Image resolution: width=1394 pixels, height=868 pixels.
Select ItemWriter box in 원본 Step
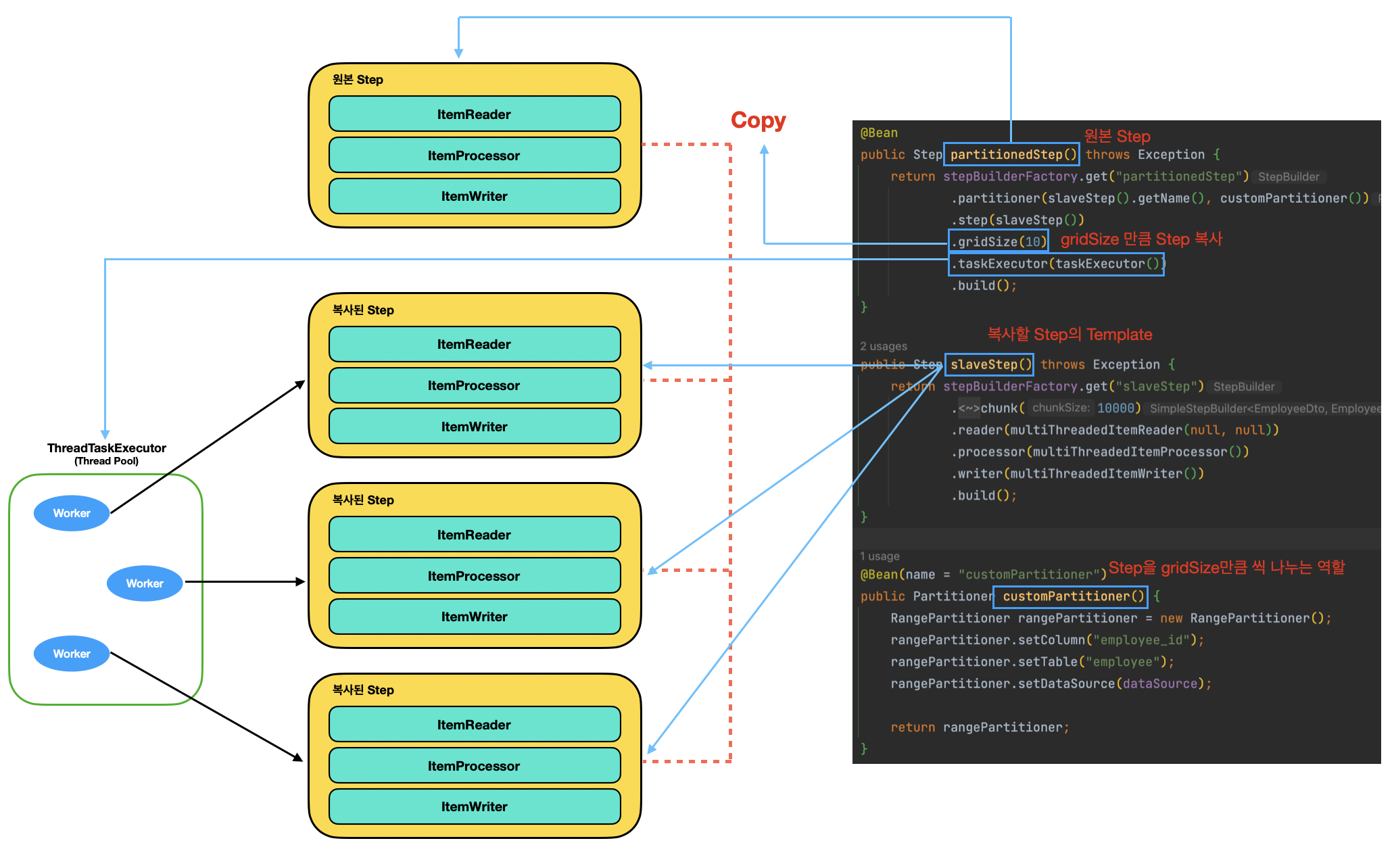click(475, 196)
